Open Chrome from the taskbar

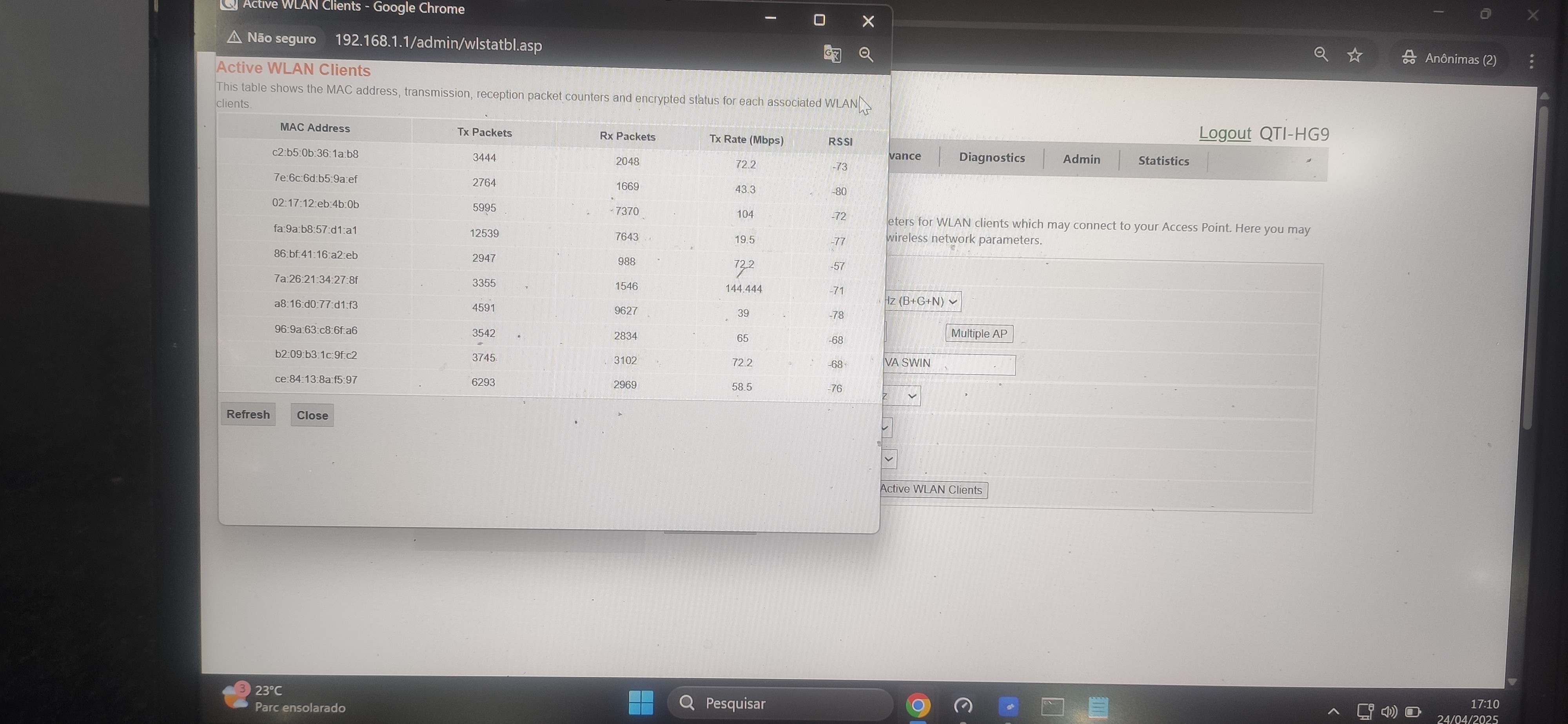[917, 705]
